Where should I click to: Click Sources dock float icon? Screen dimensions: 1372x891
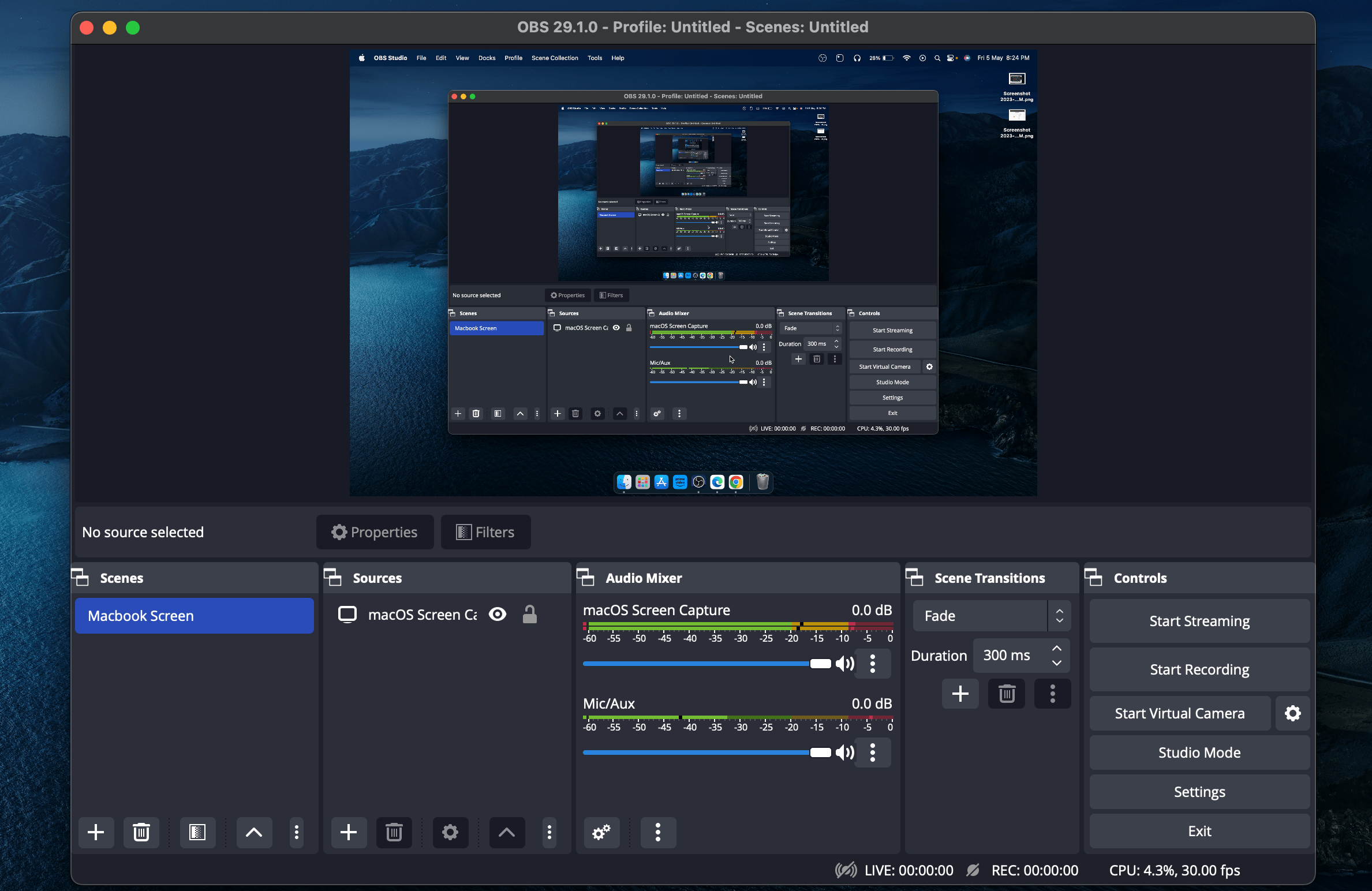(x=333, y=578)
